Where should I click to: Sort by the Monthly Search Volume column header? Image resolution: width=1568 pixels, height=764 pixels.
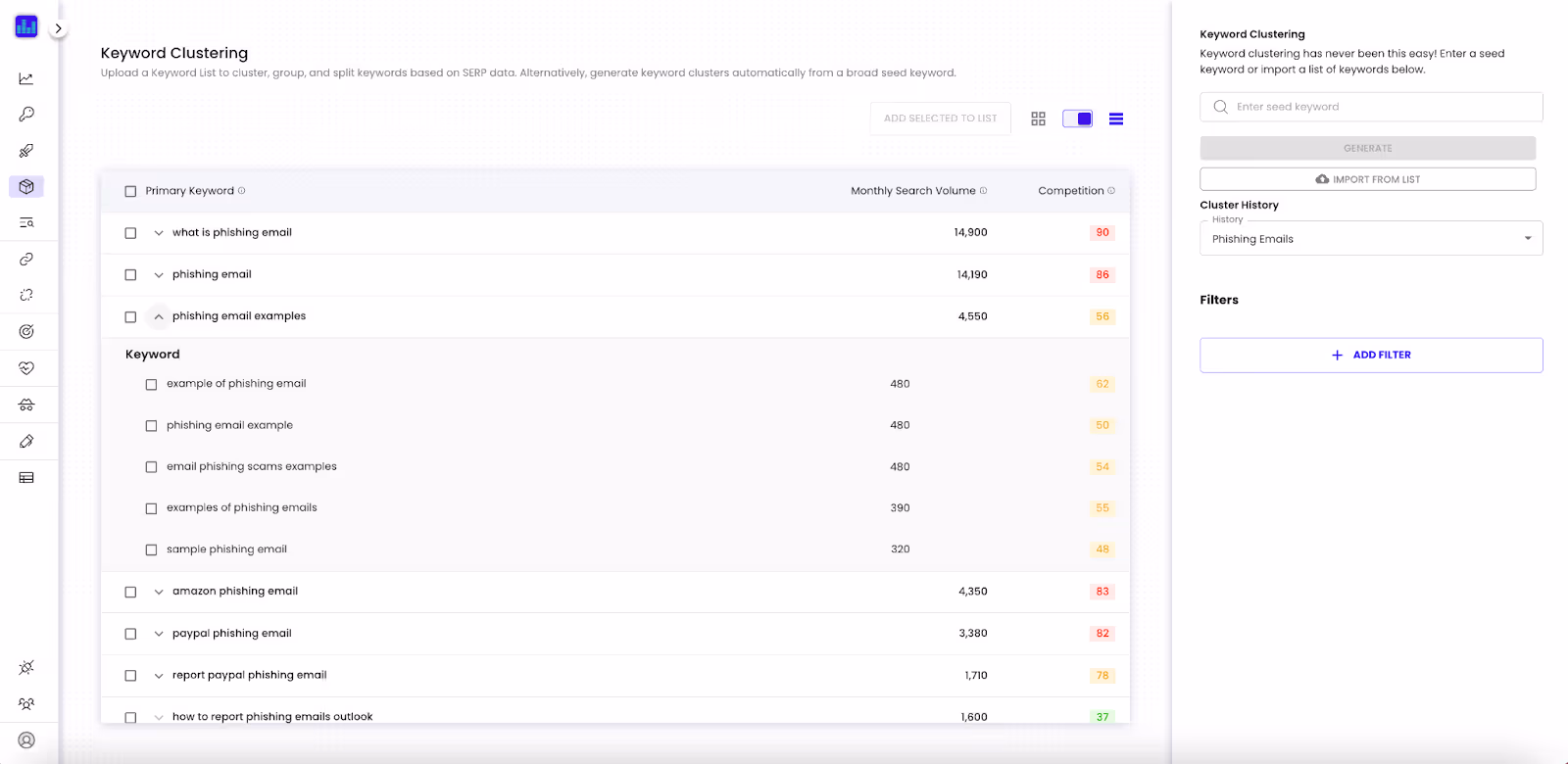(x=912, y=191)
